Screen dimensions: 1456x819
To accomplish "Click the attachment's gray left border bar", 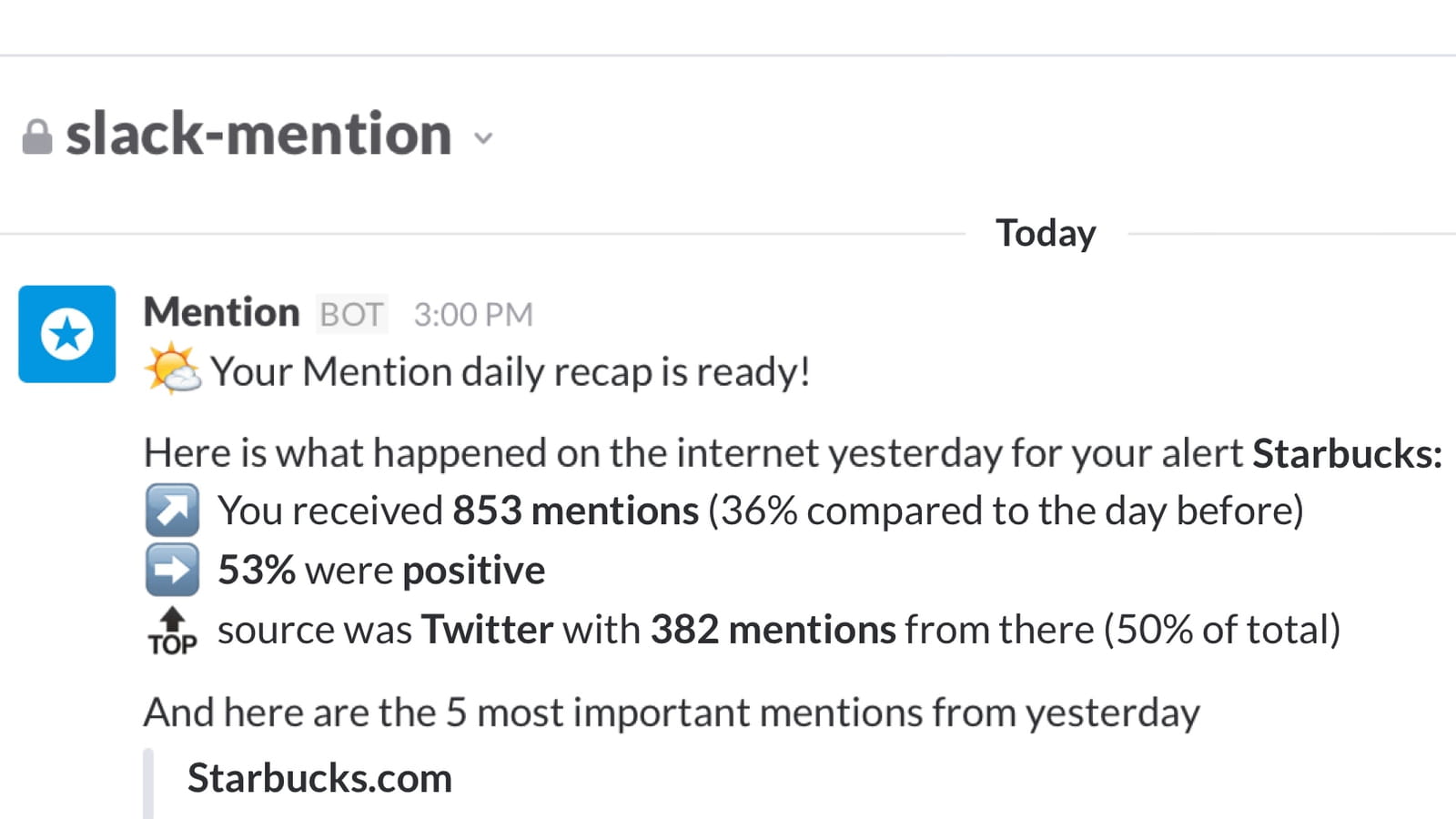I will click(x=148, y=784).
